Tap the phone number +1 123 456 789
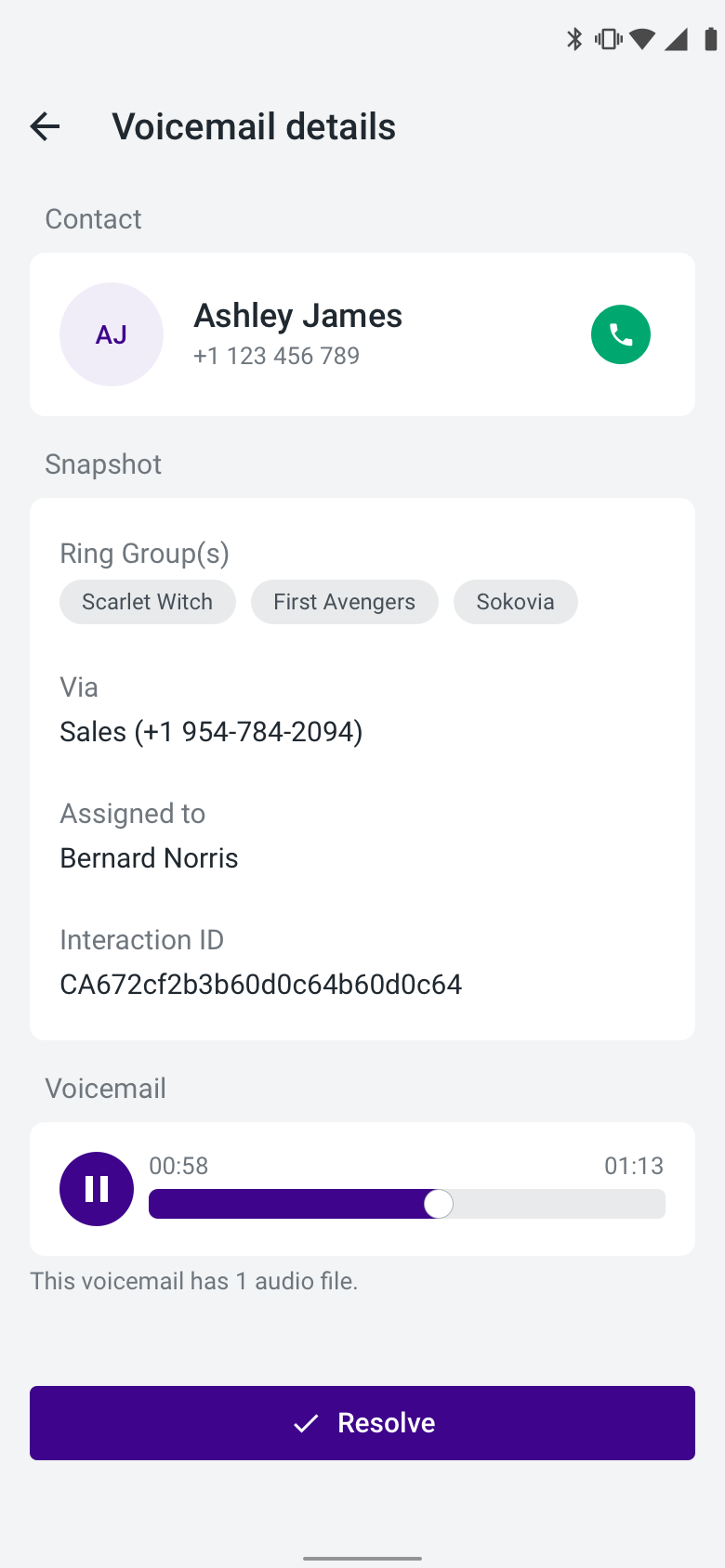This screenshot has height=1568, width=725. 276,356
